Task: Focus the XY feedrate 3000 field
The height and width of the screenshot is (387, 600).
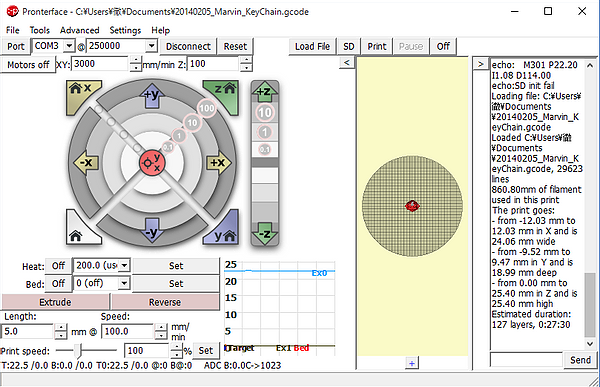Action: coord(101,64)
